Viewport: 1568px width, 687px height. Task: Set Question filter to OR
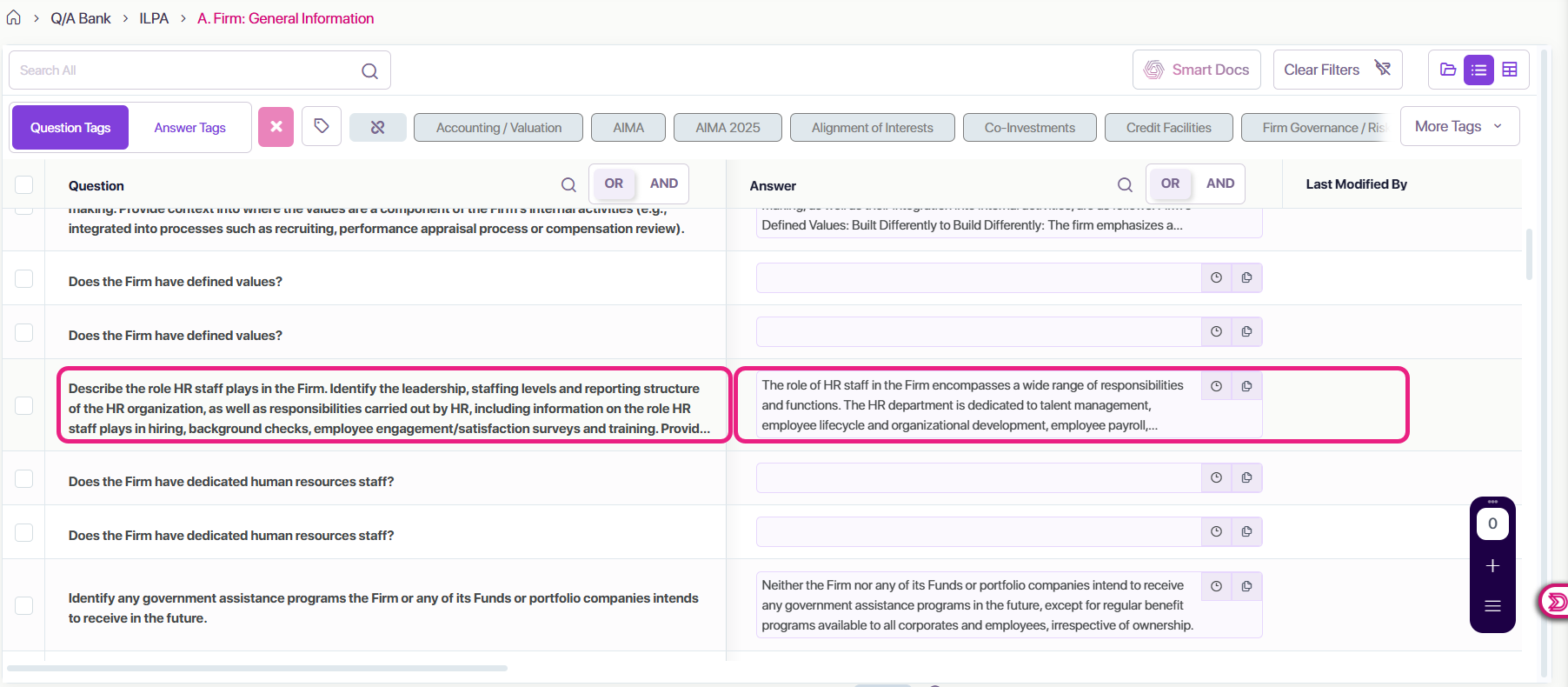(614, 183)
